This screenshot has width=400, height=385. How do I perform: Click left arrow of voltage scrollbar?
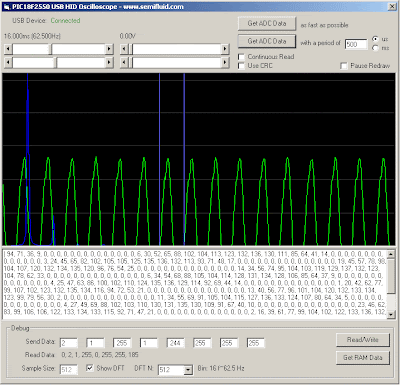[x=124, y=49]
